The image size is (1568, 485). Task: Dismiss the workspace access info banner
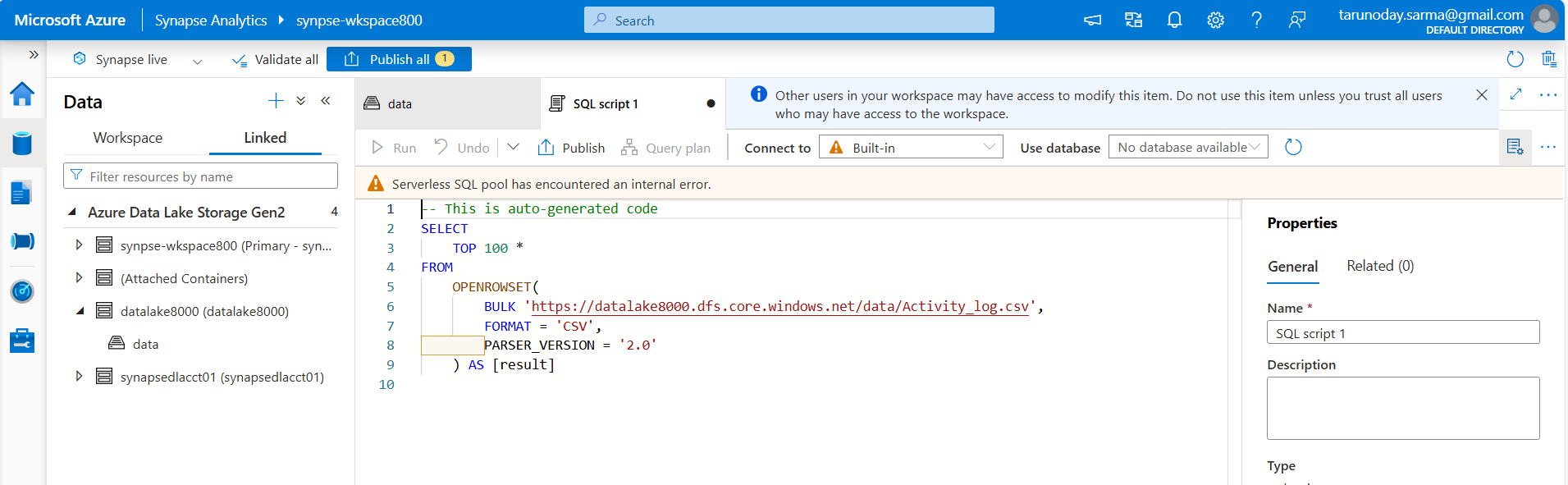coord(1482,95)
